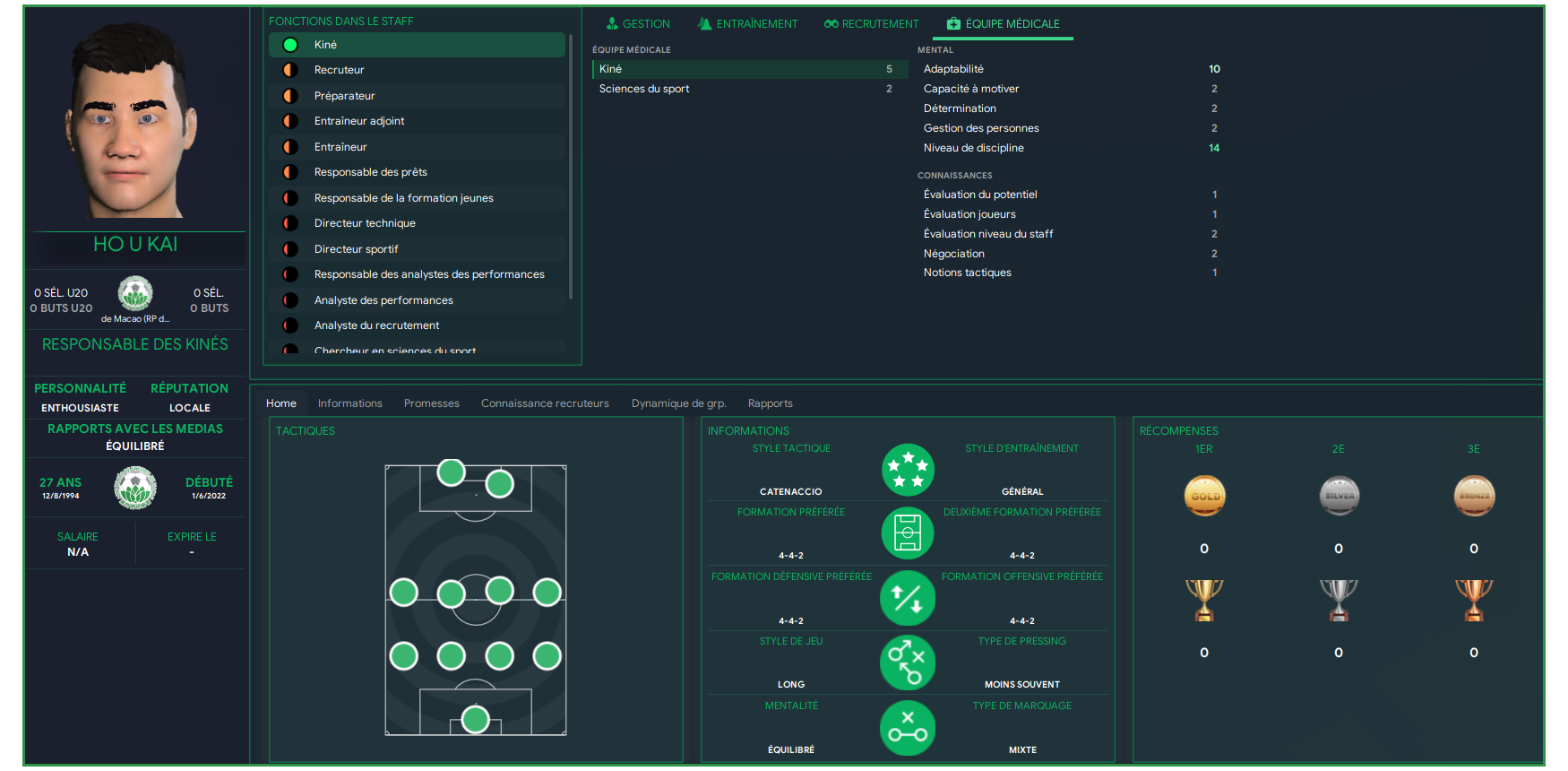The height and width of the screenshot is (771, 1568).
Task: Click the staff functions list scrollbar
Action: pyautogui.click(x=571, y=167)
